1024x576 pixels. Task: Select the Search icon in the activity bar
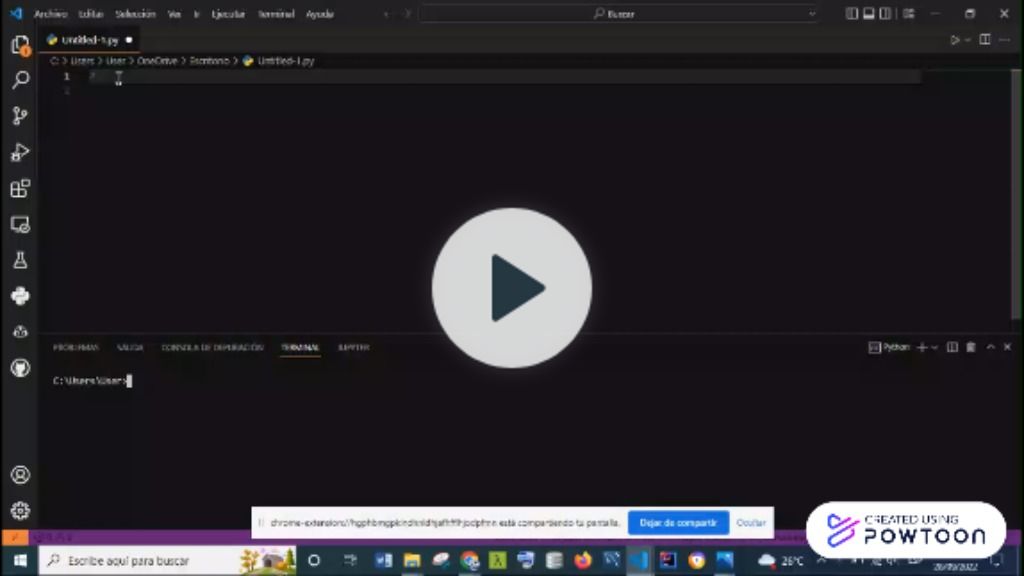pos(20,80)
